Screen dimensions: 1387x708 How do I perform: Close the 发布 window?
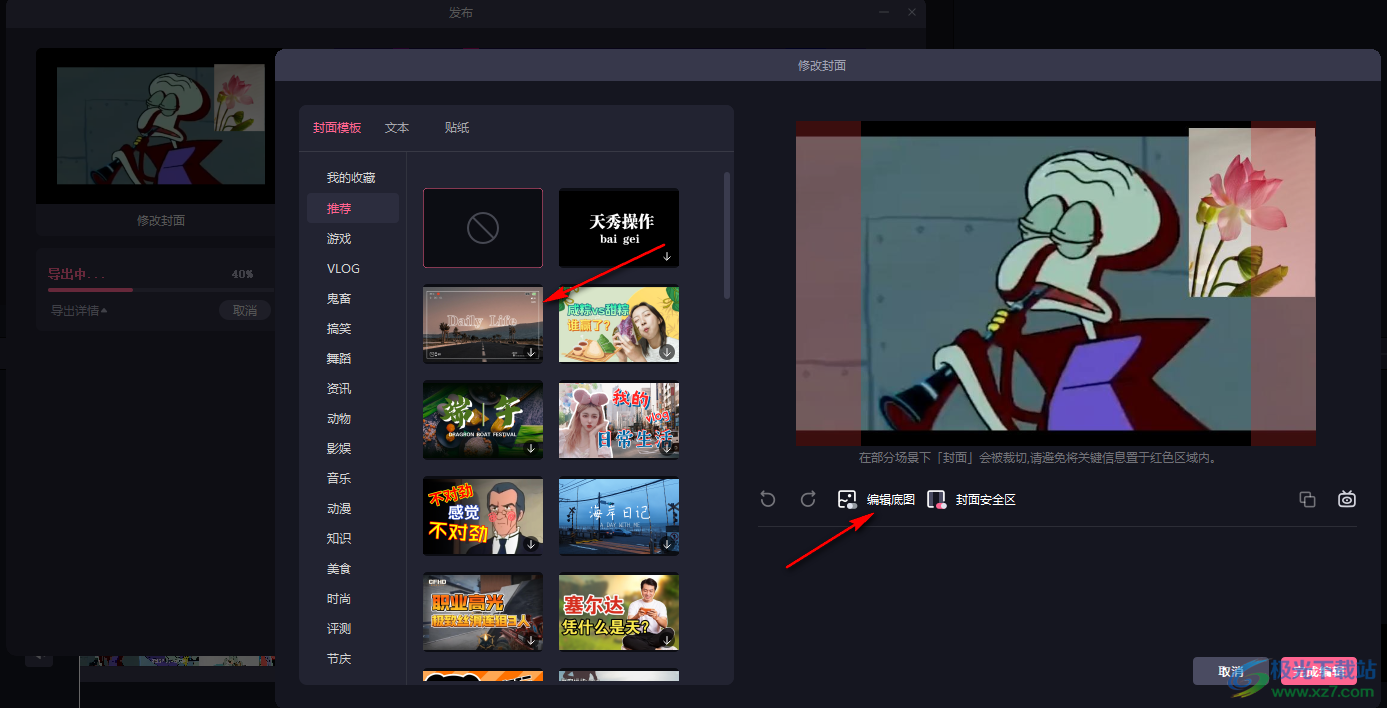coord(912,12)
